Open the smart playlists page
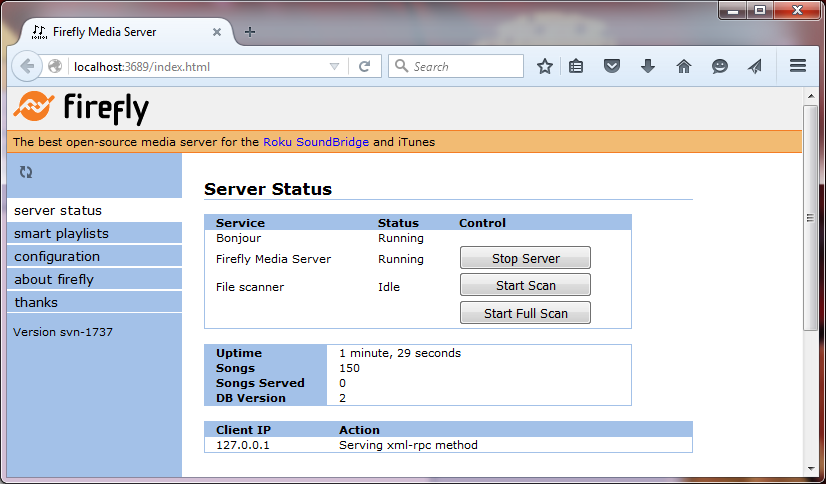This screenshot has height=484, width=826. coord(61,233)
